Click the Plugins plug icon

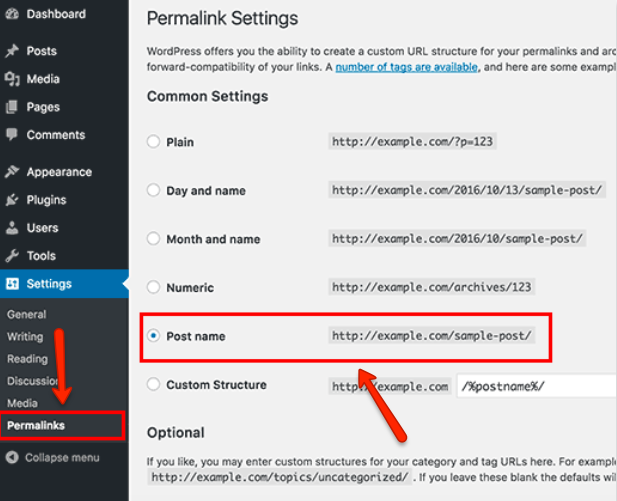point(12,200)
